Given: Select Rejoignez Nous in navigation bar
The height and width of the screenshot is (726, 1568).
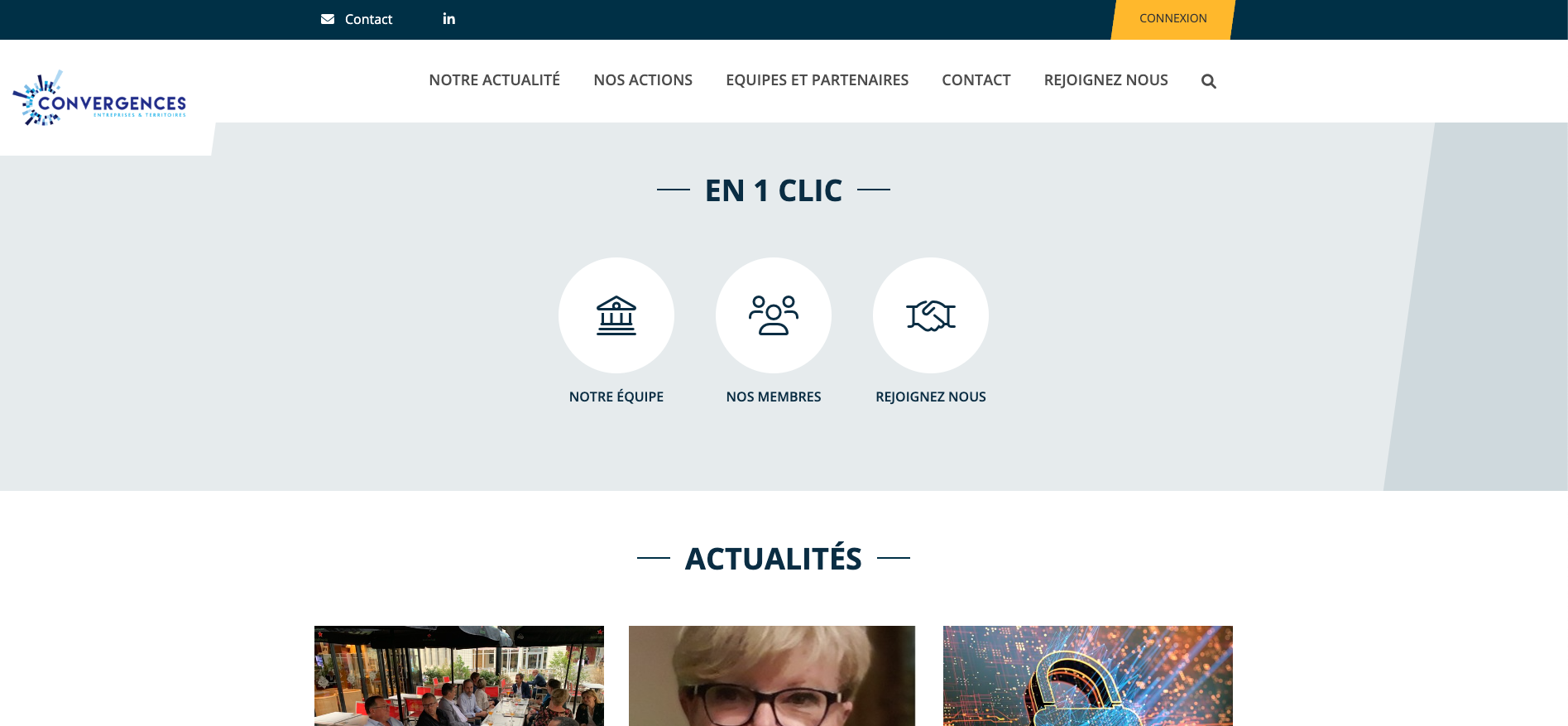Looking at the screenshot, I should coord(1105,80).
